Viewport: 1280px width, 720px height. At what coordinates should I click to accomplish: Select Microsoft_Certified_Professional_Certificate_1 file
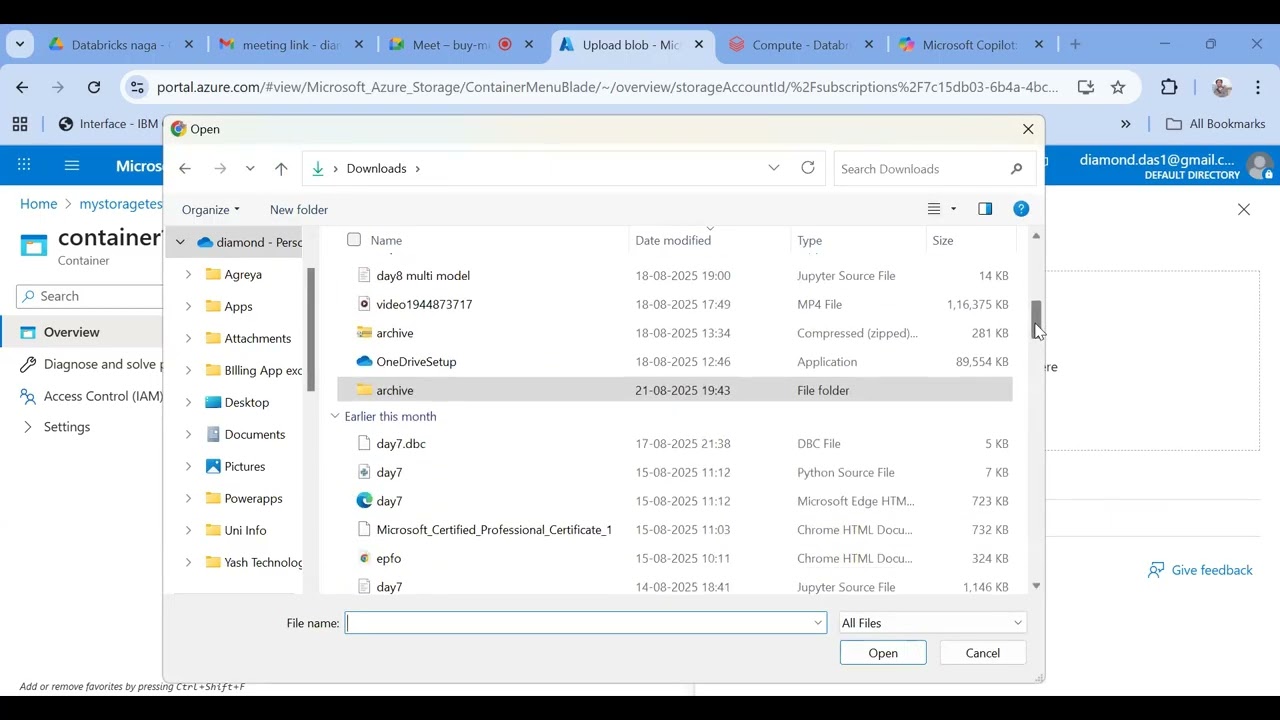click(675, 530)
